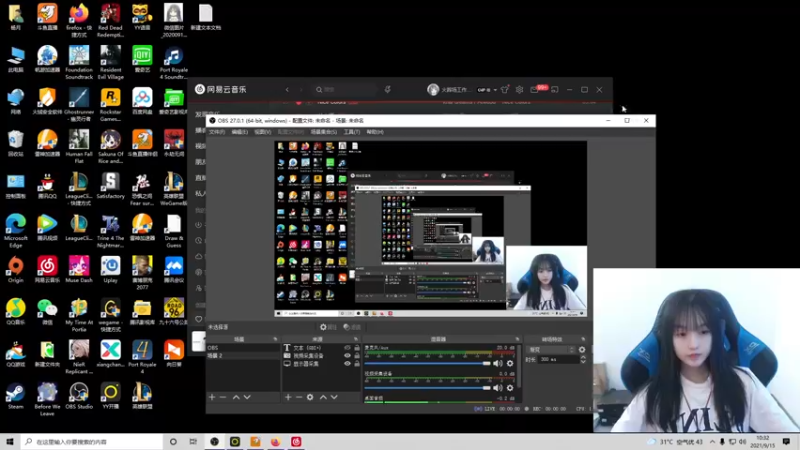Move selected source up arrow
Viewport: 800px width, 450px height.
coord(323,397)
